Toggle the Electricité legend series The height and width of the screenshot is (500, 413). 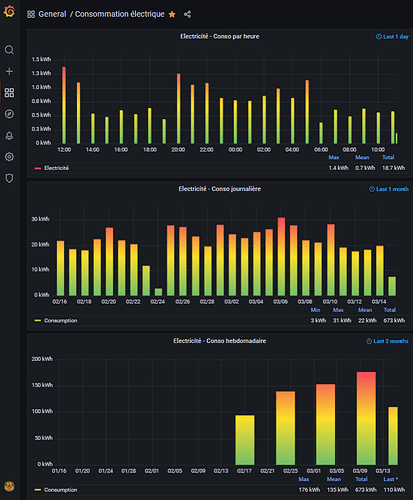pyautogui.click(x=56, y=168)
